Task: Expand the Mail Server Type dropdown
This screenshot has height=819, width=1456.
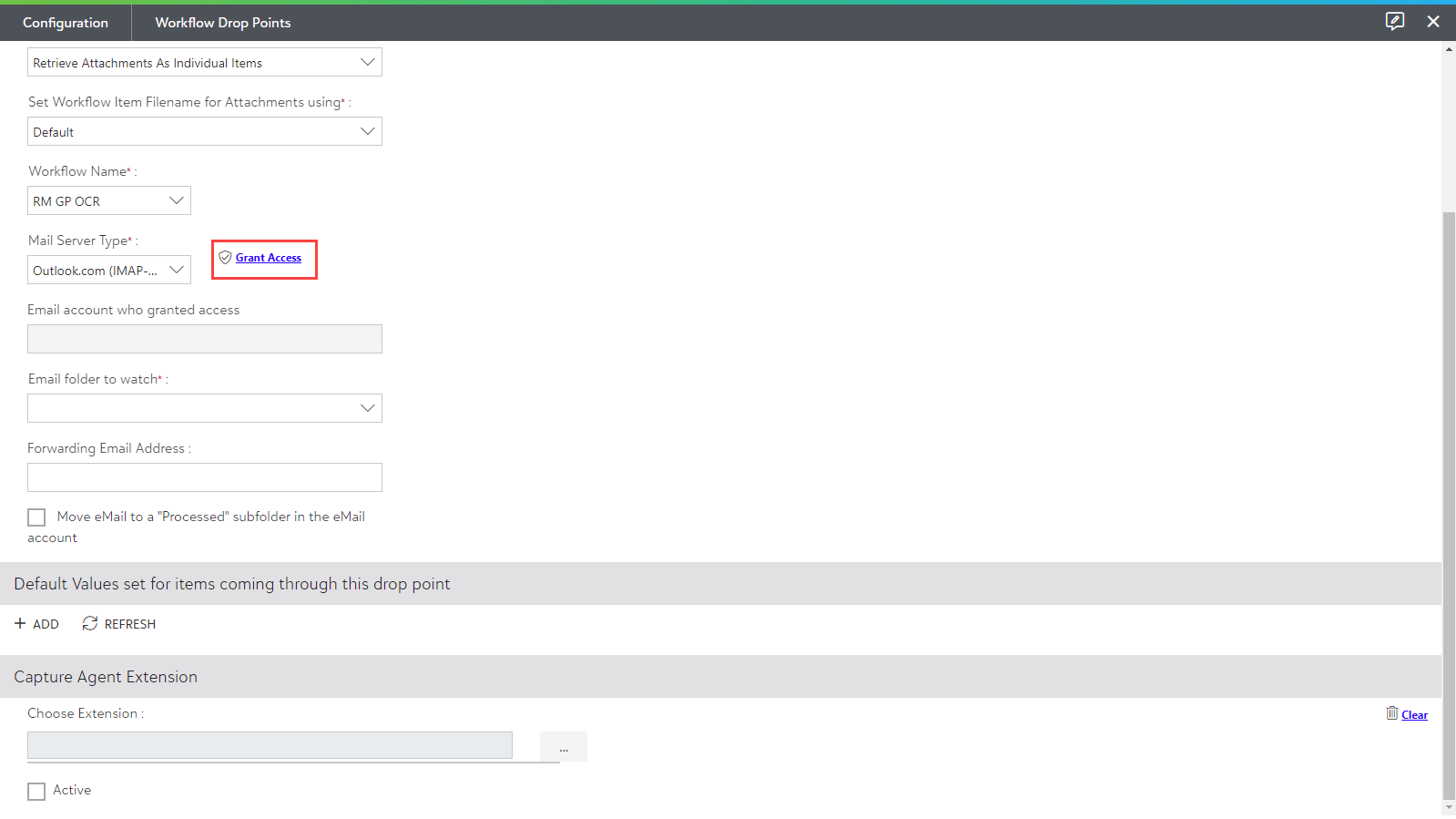Action: pyautogui.click(x=109, y=271)
